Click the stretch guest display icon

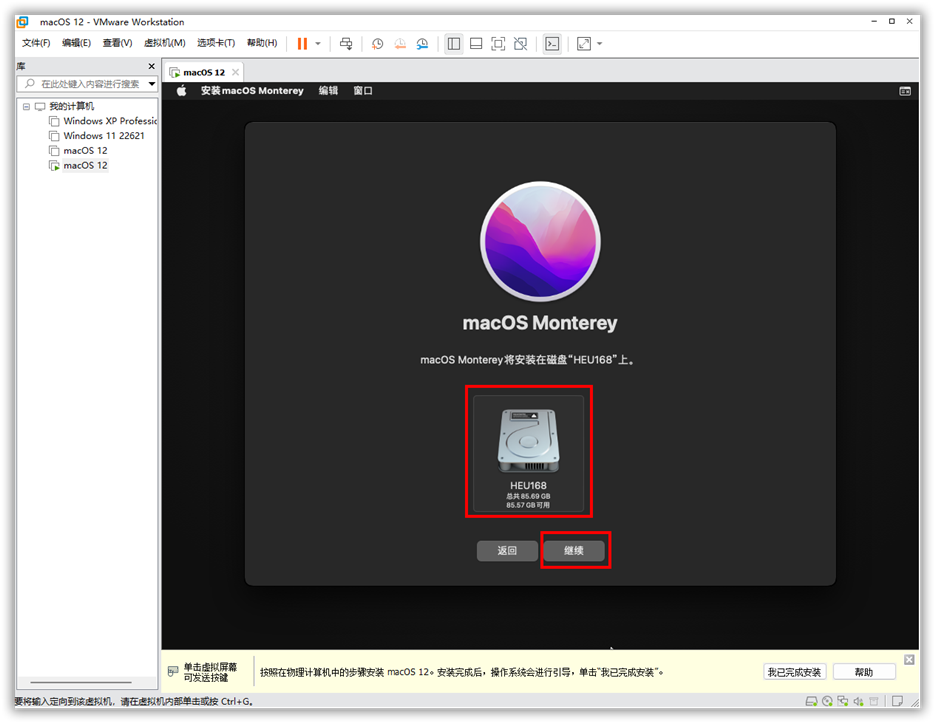coord(584,44)
